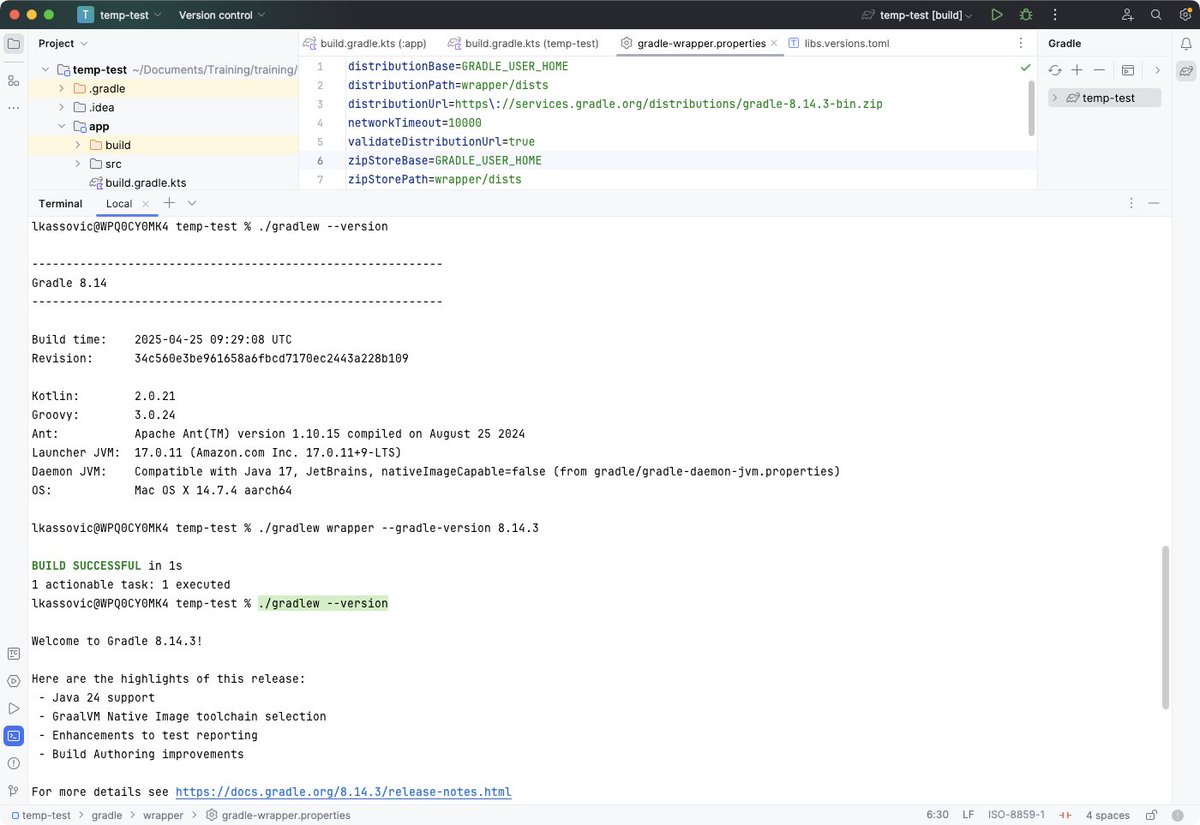Image resolution: width=1200 pixels, height=825 pixels.
Task: Click Execute Gradle Task icon in Gradle panel
Action: click(1128, 70)
